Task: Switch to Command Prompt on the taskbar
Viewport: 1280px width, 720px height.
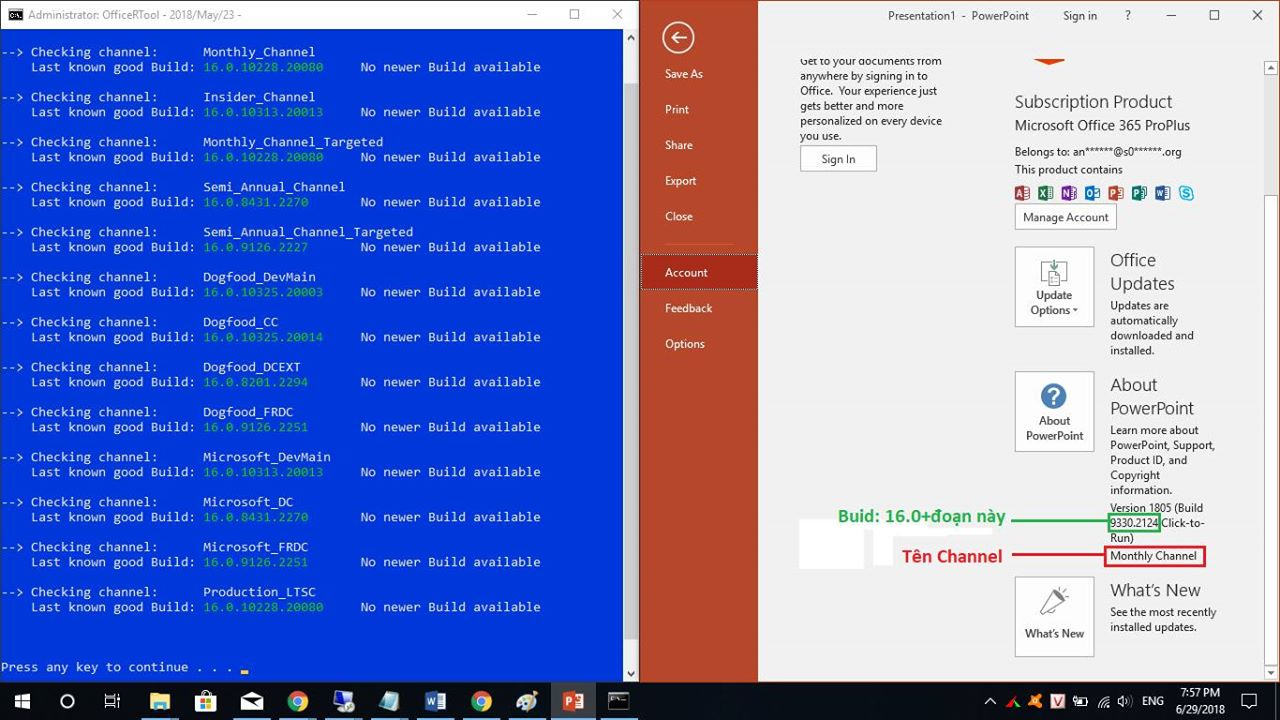Action: 619,701
